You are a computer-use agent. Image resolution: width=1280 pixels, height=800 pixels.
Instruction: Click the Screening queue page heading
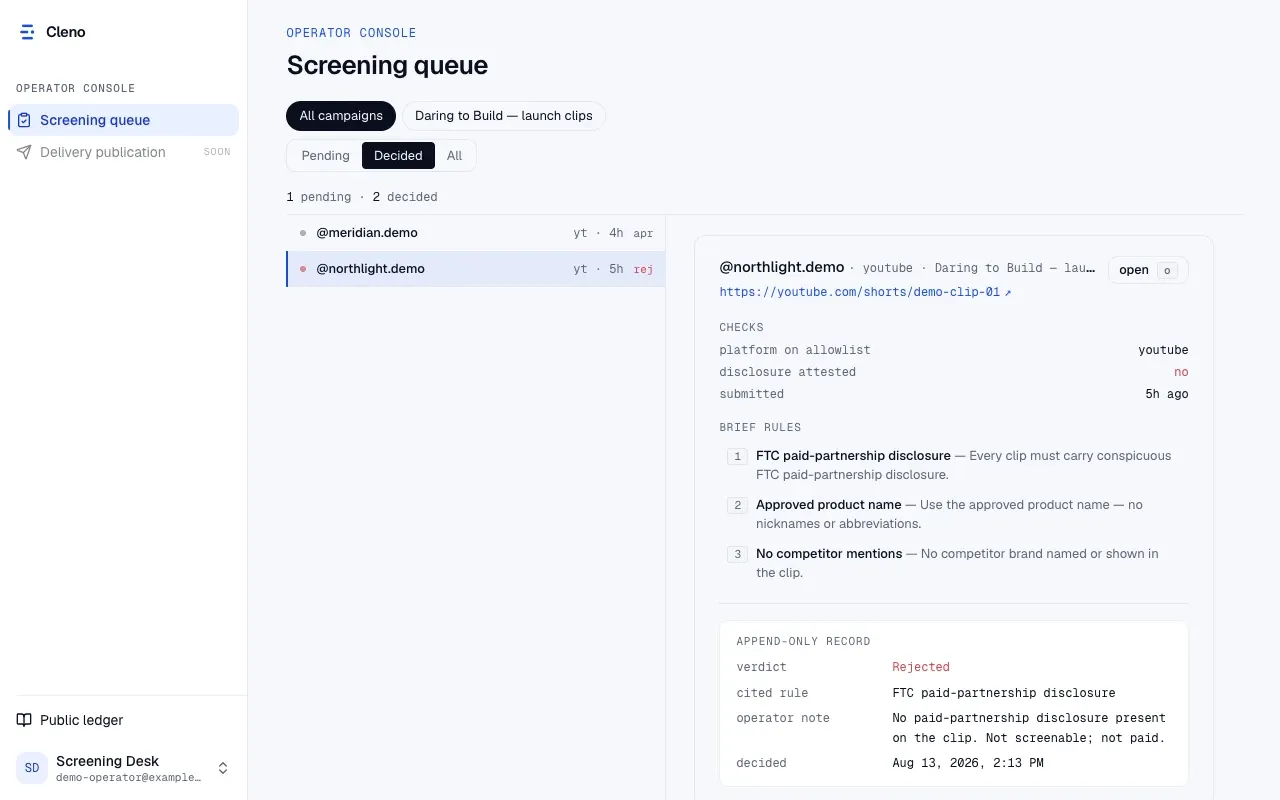[387, 65]
